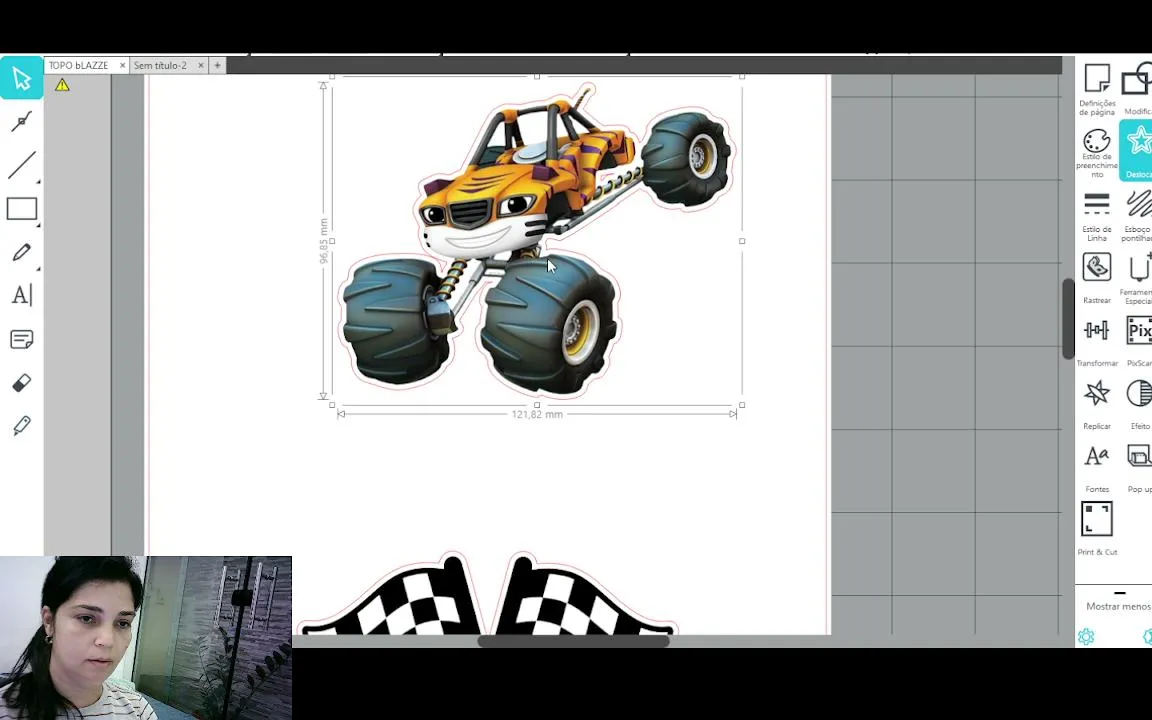Screen dimensions: 1152x720
Task: Click the bottom-left gear settings icon
Action: [1086, 636]
